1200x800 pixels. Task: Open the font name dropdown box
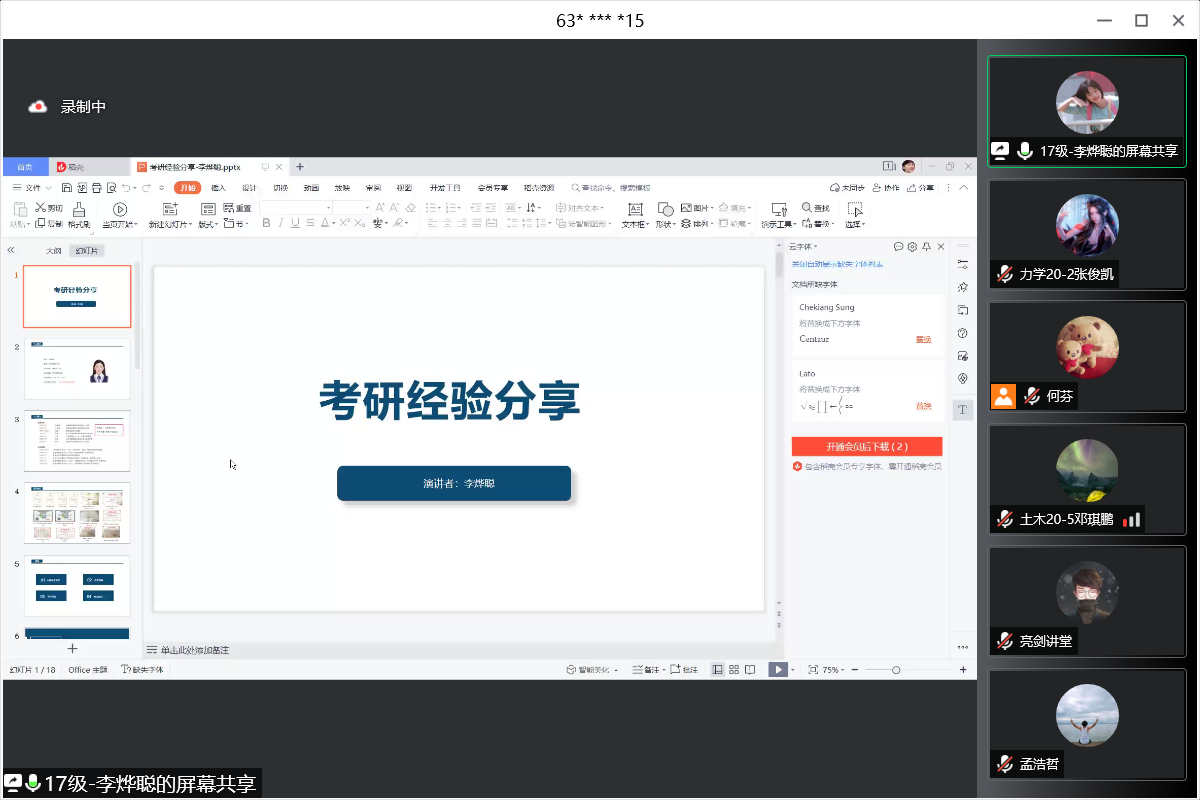point(296,207)
